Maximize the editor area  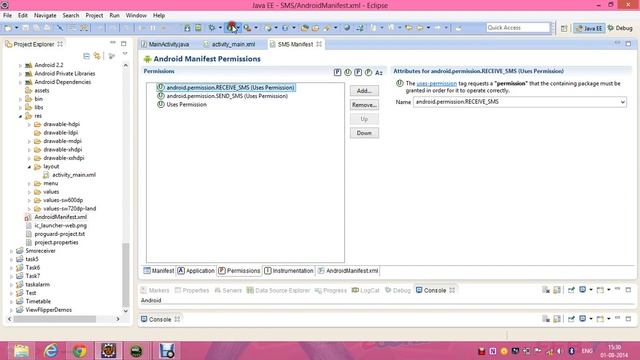(x=628, y=44)
